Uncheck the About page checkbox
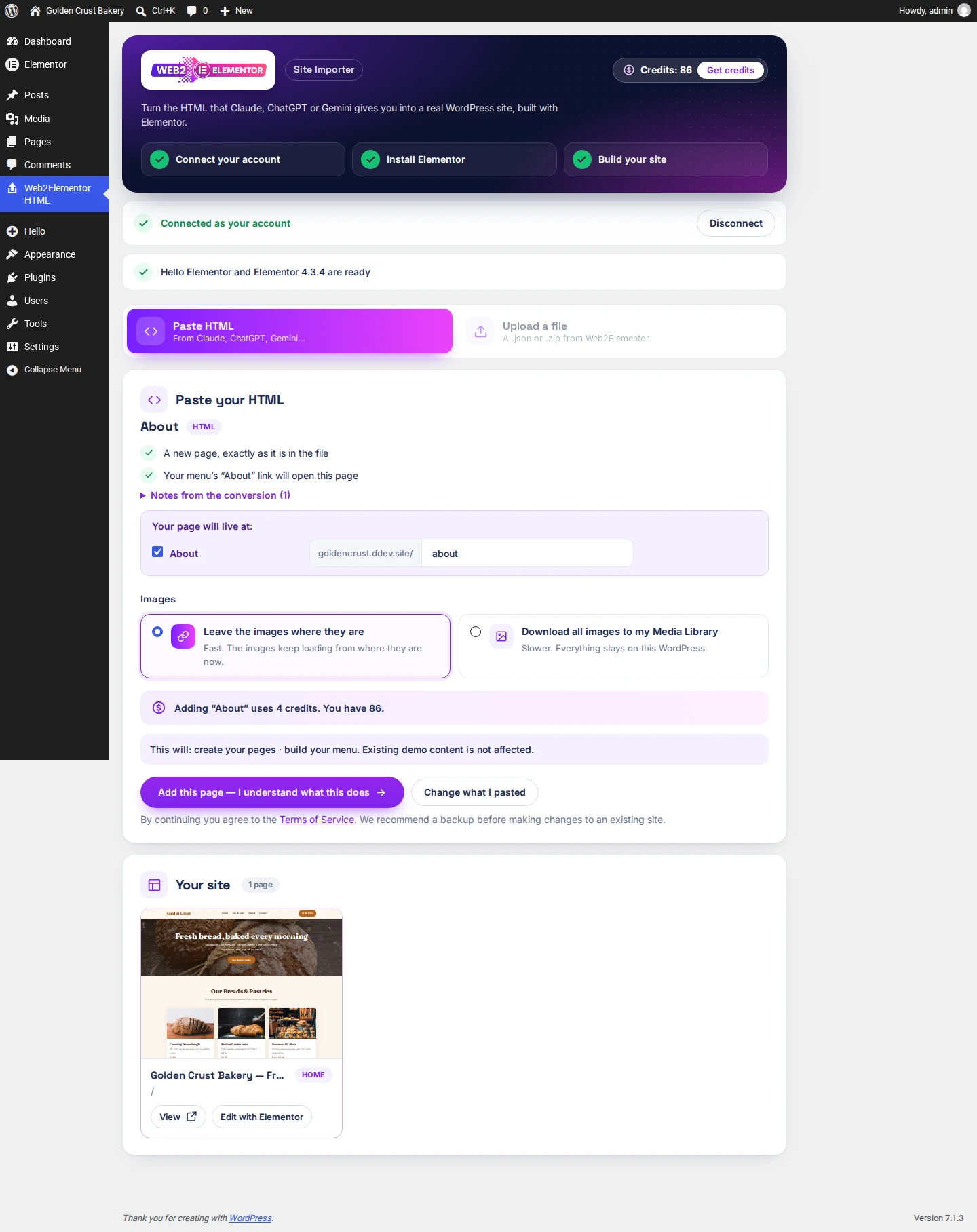Viewport: 977px width, 1232px height. [157, 552]
